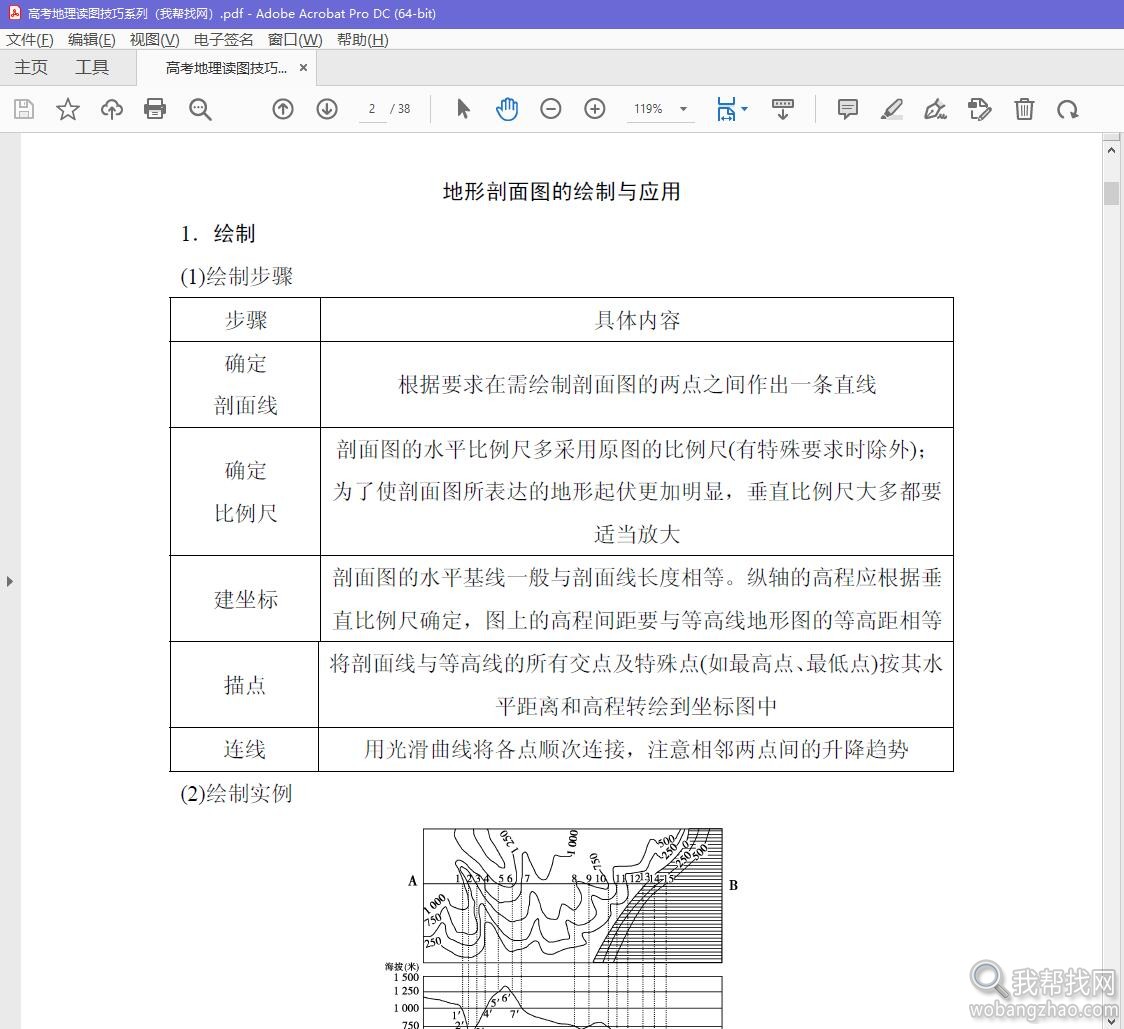
Task: Select the Highlight text pen tool
Action: tap(891, 109)
